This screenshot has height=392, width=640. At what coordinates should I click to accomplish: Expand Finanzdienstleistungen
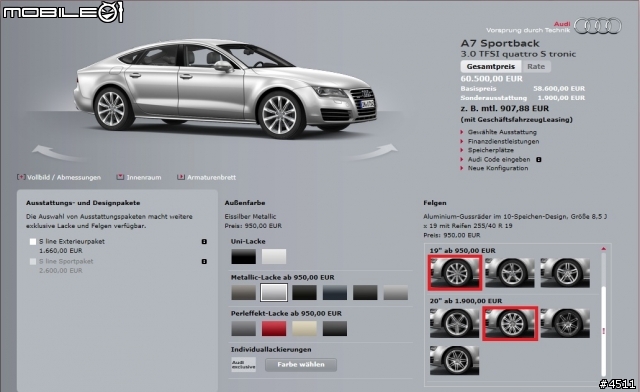(x=503, y=141)
